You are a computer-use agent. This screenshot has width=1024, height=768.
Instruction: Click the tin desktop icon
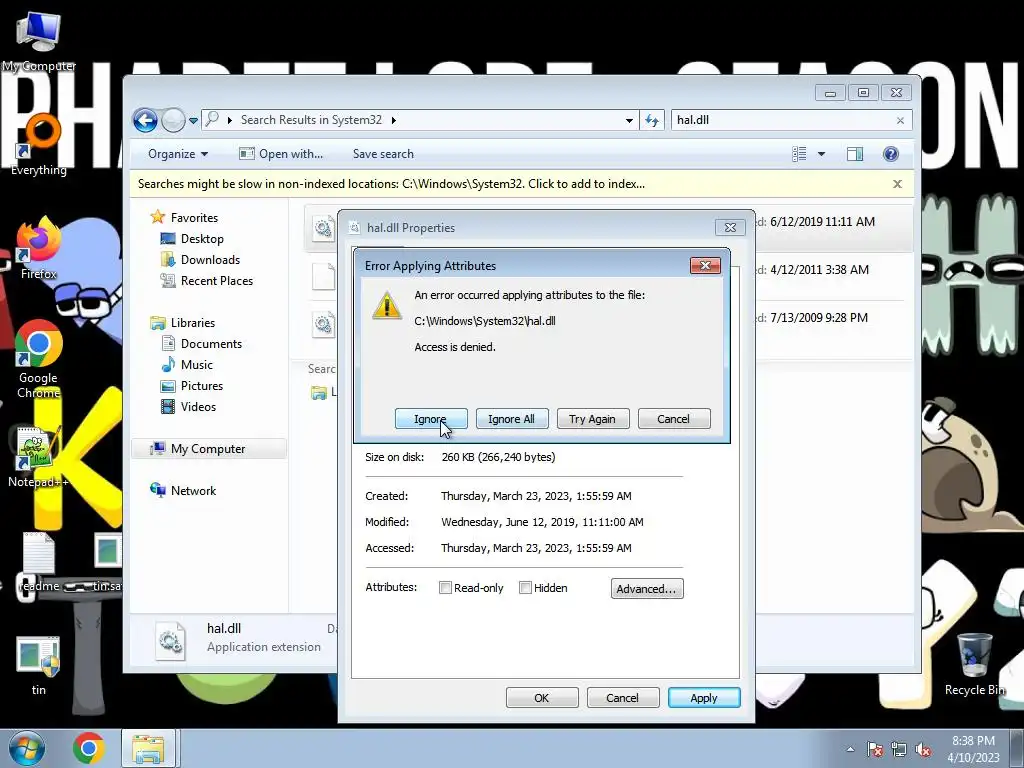pos(39,666)
